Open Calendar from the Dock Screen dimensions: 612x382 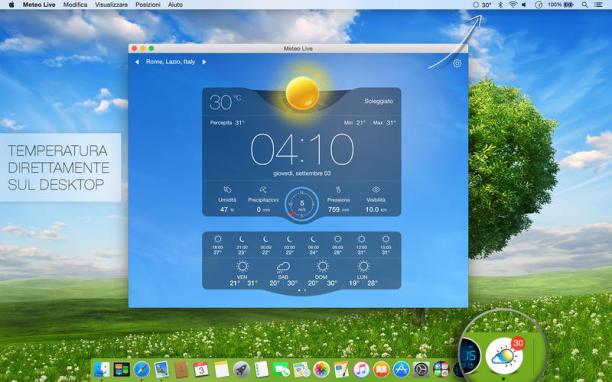pos(201,369)
